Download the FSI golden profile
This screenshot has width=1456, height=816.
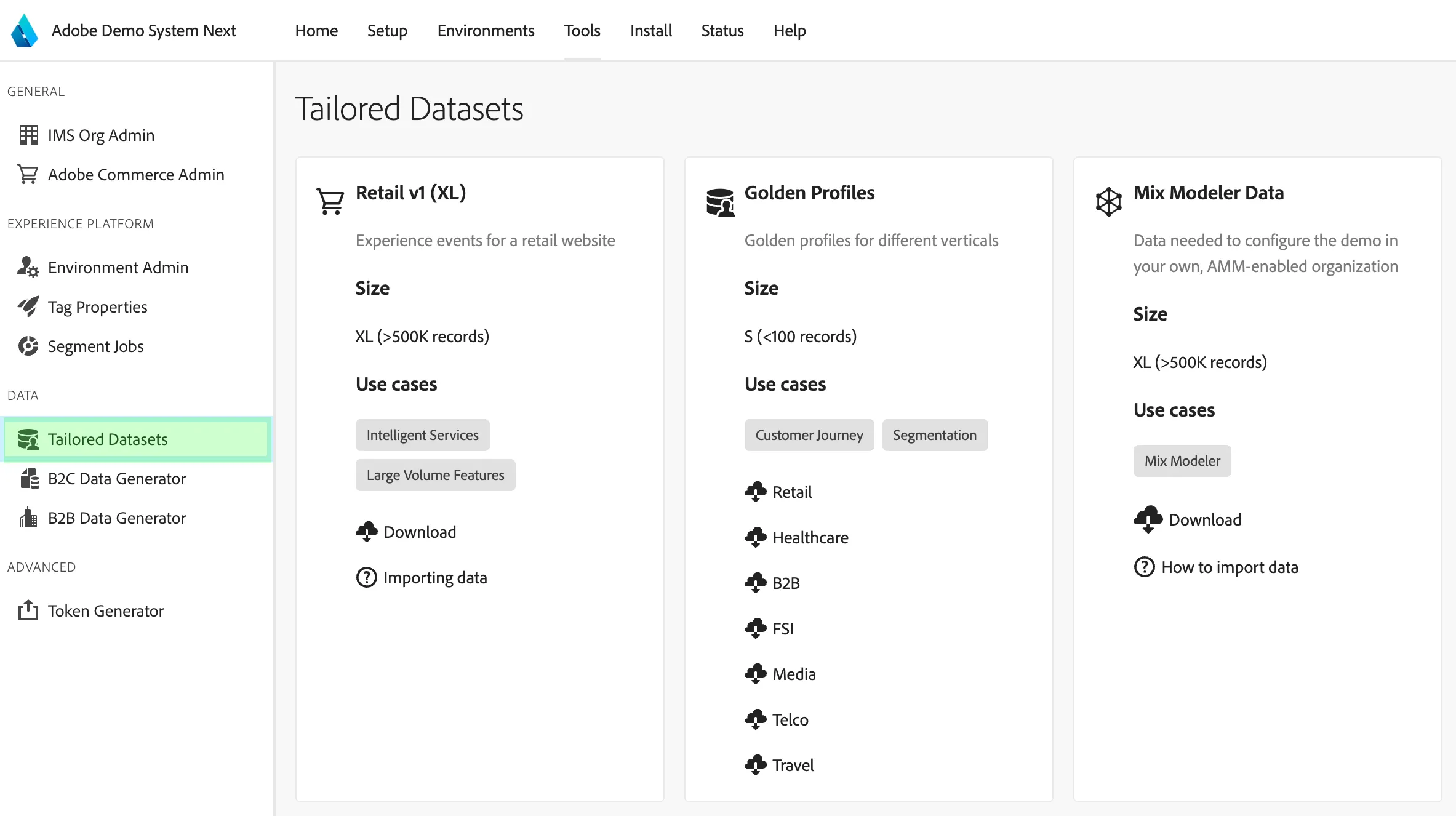pyautogui.click(x=769, y=628)
